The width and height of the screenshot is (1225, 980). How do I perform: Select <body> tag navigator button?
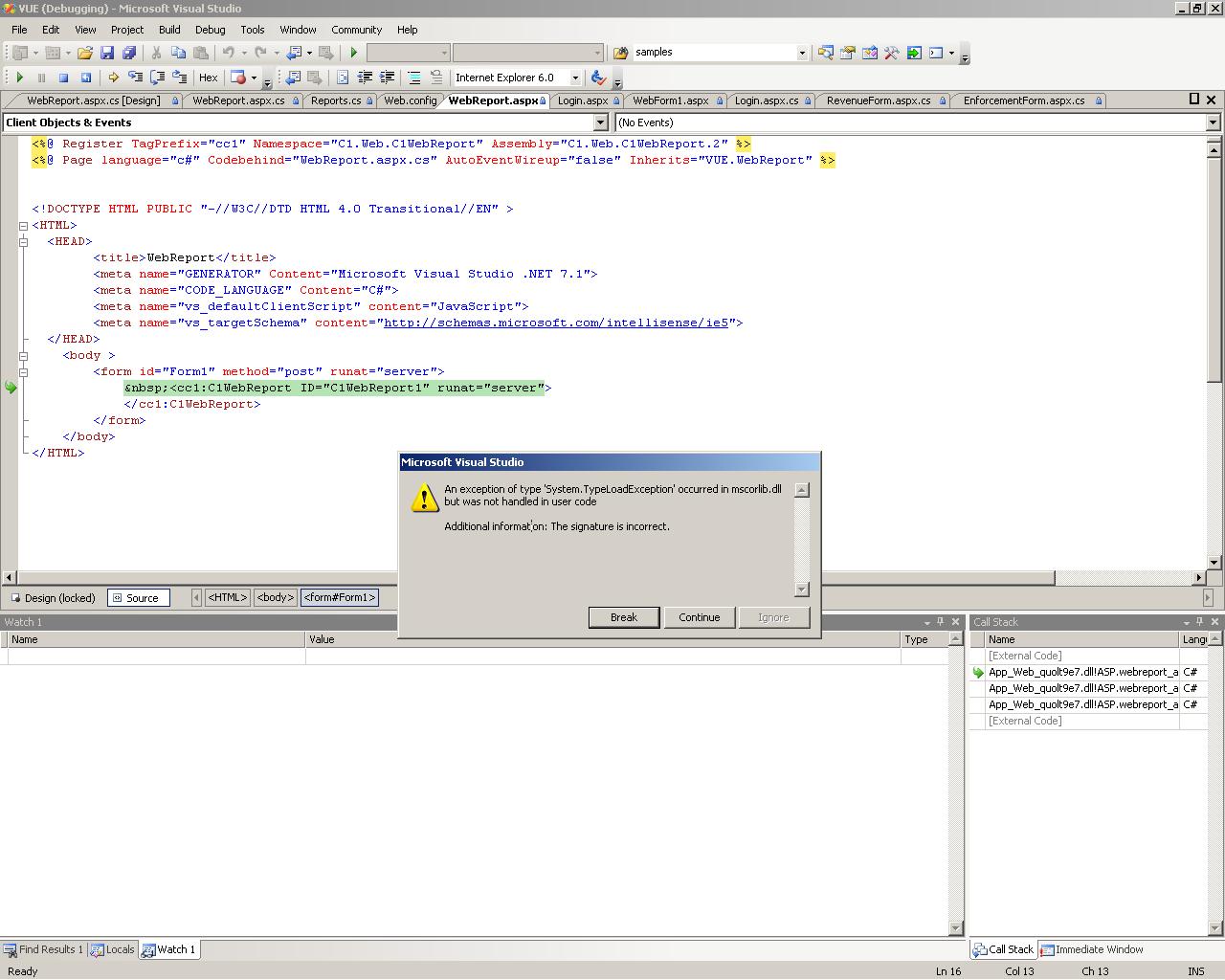(276, 597)
